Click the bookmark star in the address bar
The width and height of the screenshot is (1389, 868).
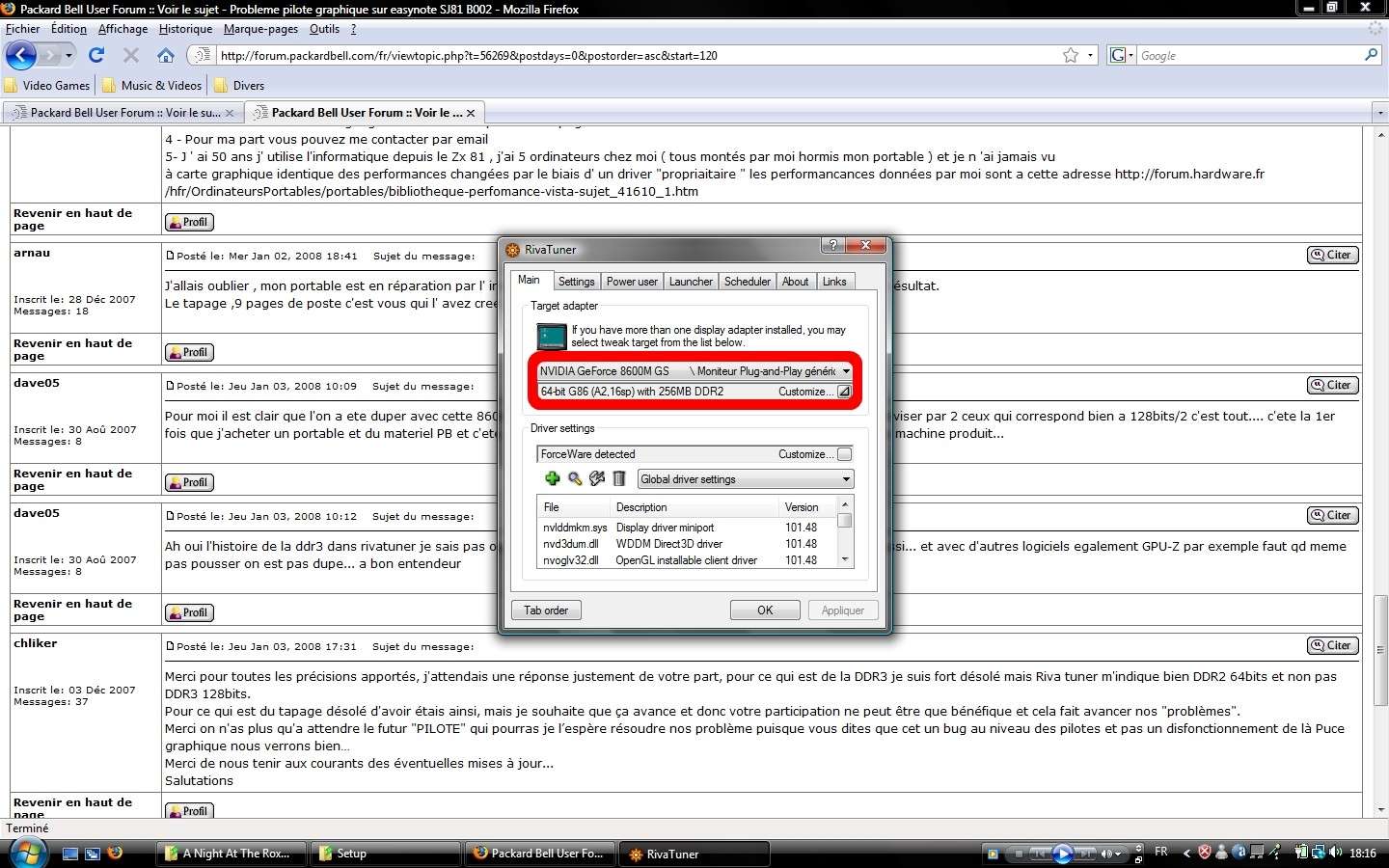tap(1071, 55)
